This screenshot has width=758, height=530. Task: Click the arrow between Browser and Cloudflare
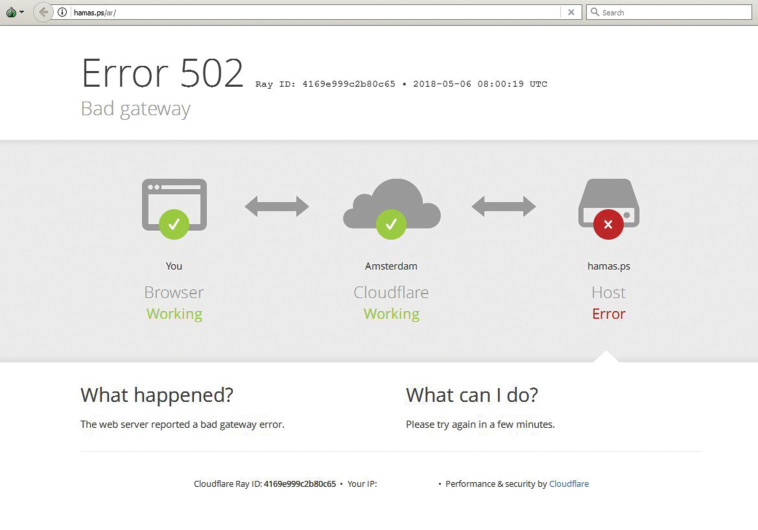pos(277,206)
